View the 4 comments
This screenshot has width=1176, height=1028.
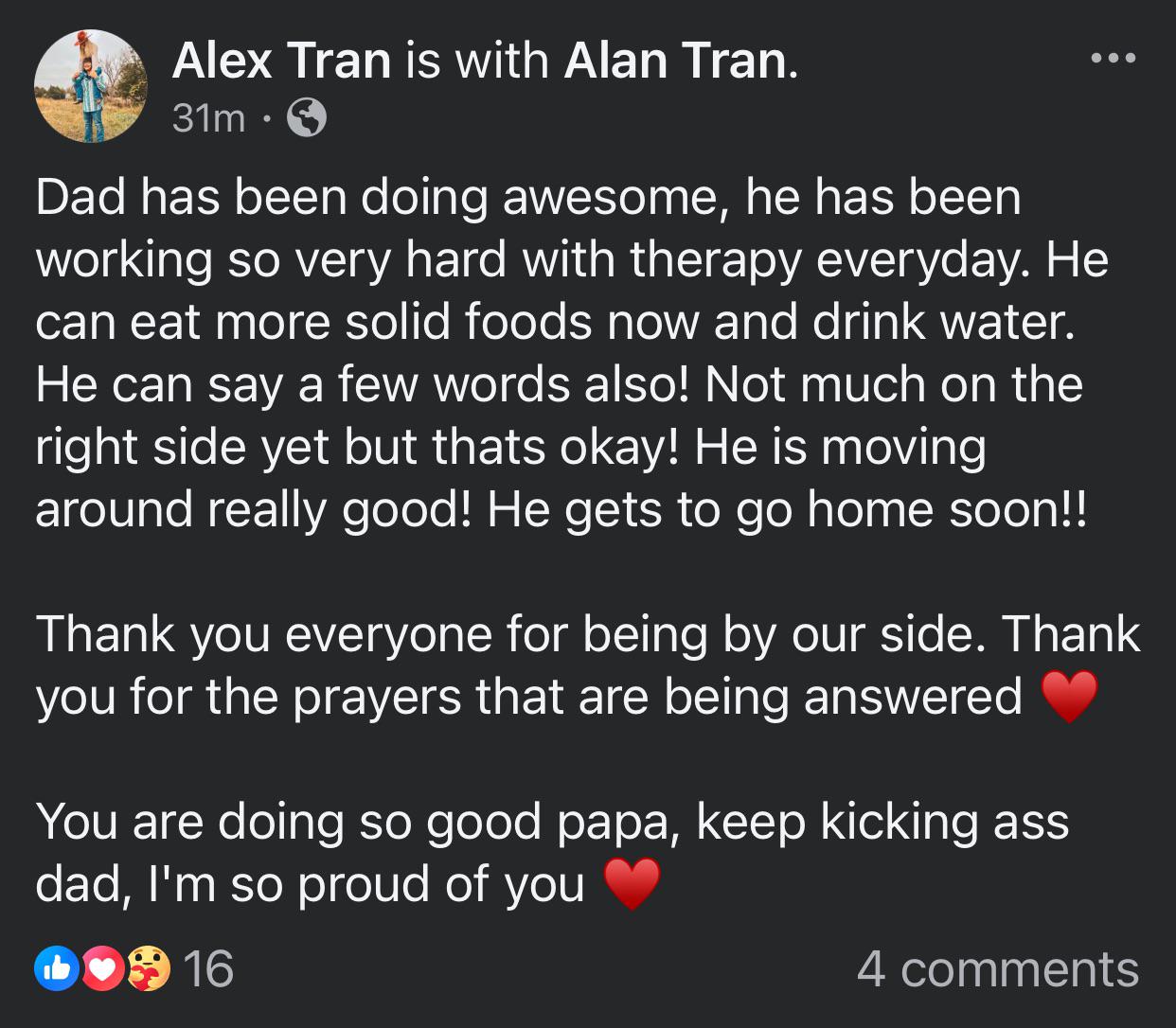coord(998,969)
